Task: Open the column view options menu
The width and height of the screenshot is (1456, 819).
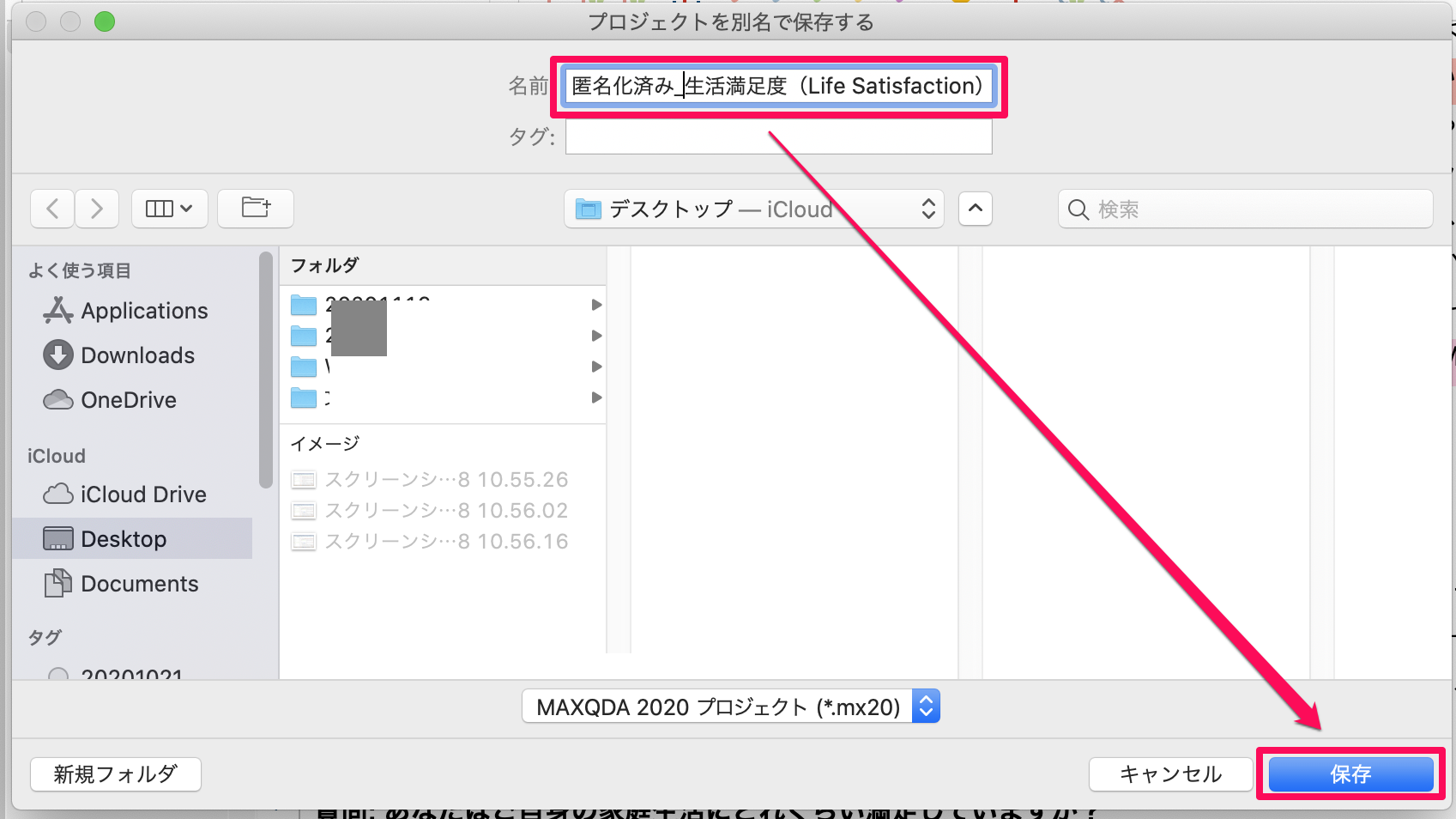Action: (x=169, y=209)
